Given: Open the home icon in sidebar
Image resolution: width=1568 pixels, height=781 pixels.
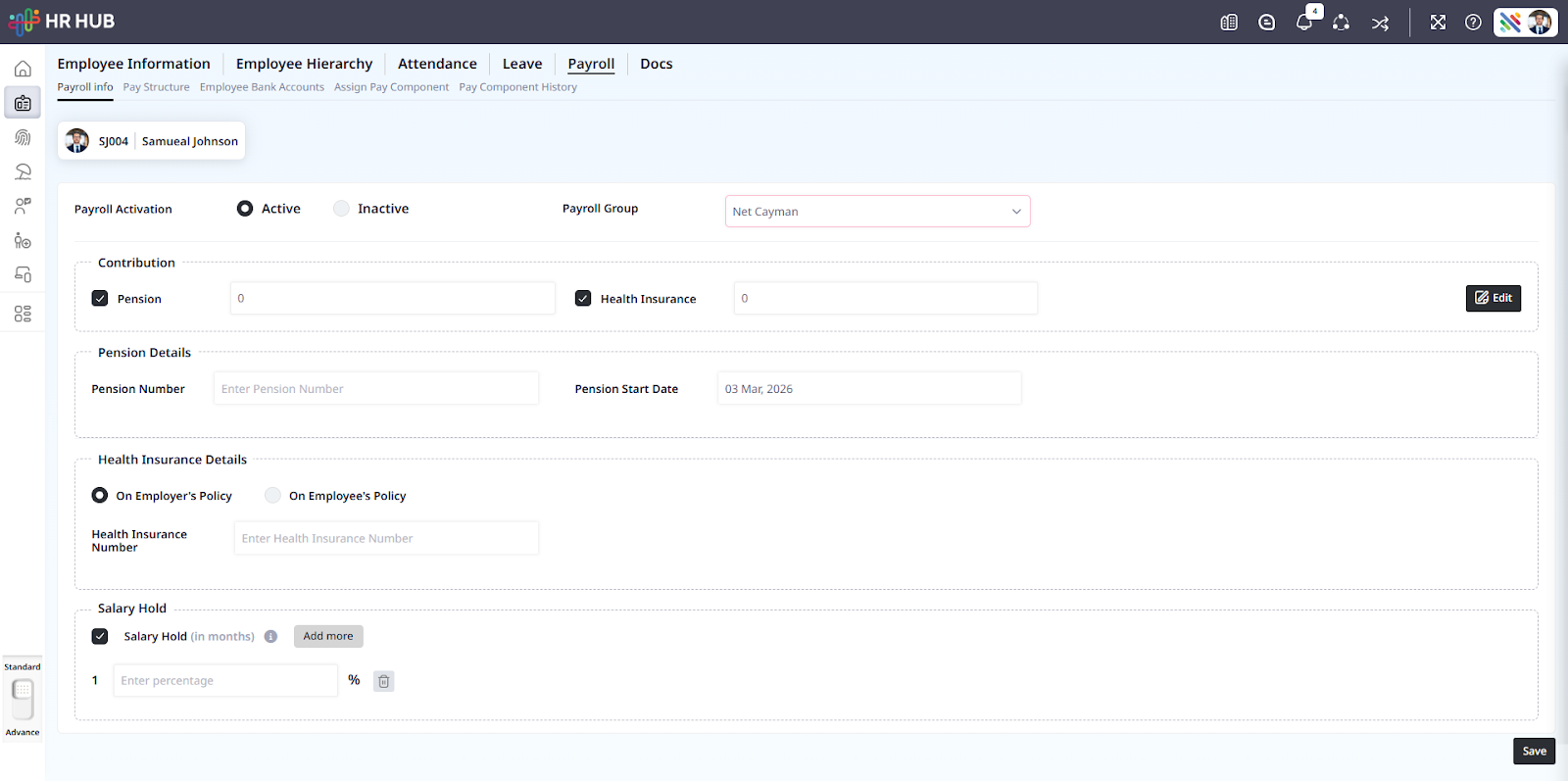Looking at the screenshot, I should pyautogui.click(x=23, y=69).
